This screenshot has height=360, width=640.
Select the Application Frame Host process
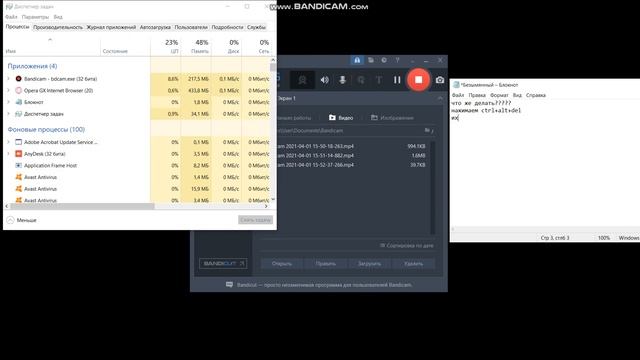[50, 166]
